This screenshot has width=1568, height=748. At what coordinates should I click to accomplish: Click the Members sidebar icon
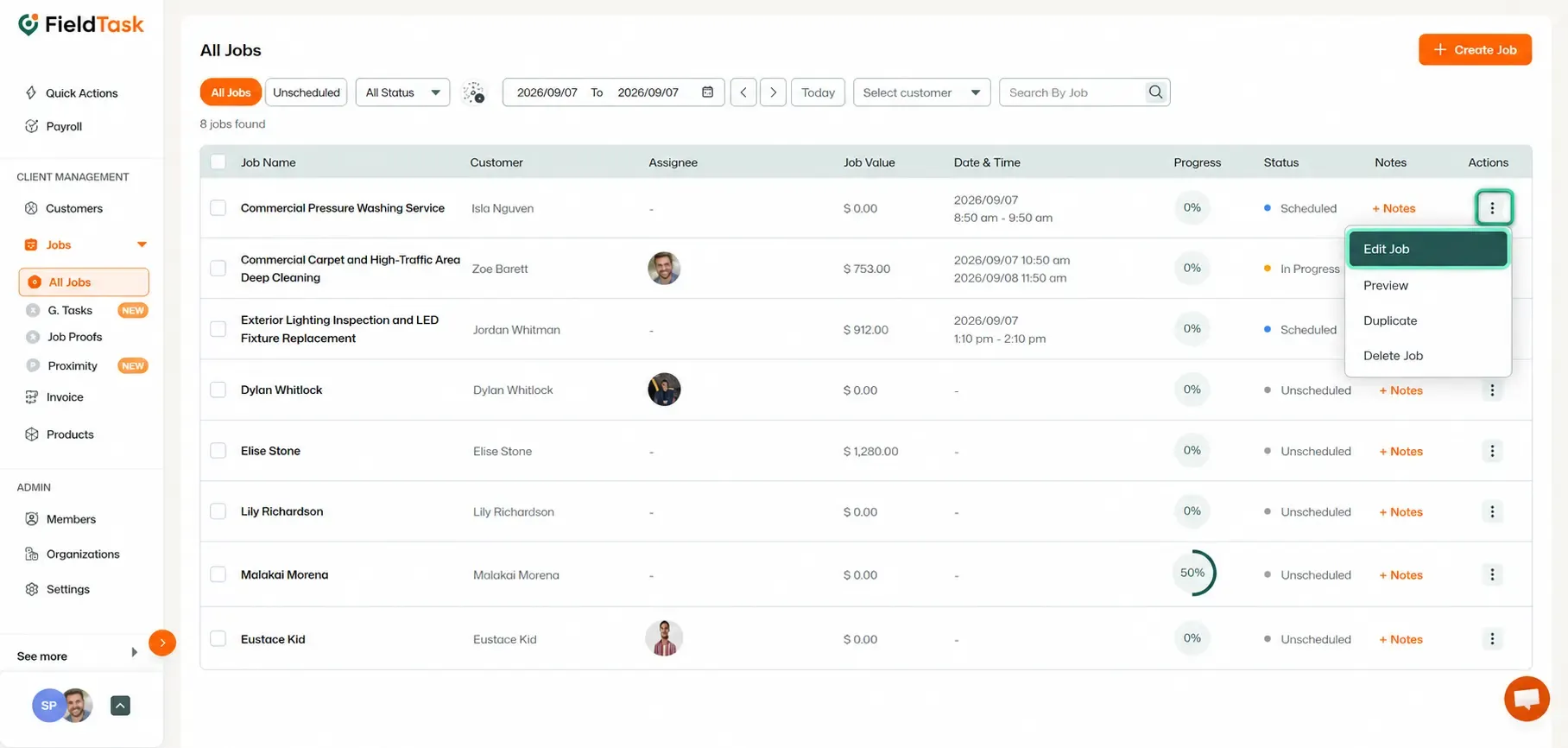(x=32, y=519)
